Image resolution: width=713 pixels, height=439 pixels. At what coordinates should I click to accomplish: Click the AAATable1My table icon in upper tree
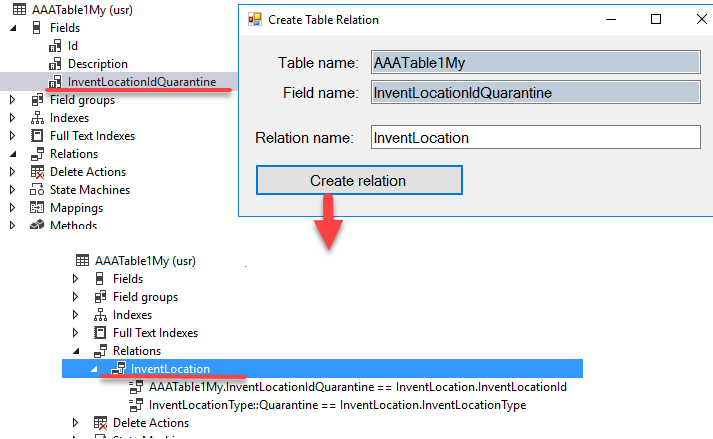pyautogui.click(x=19, y=10)
